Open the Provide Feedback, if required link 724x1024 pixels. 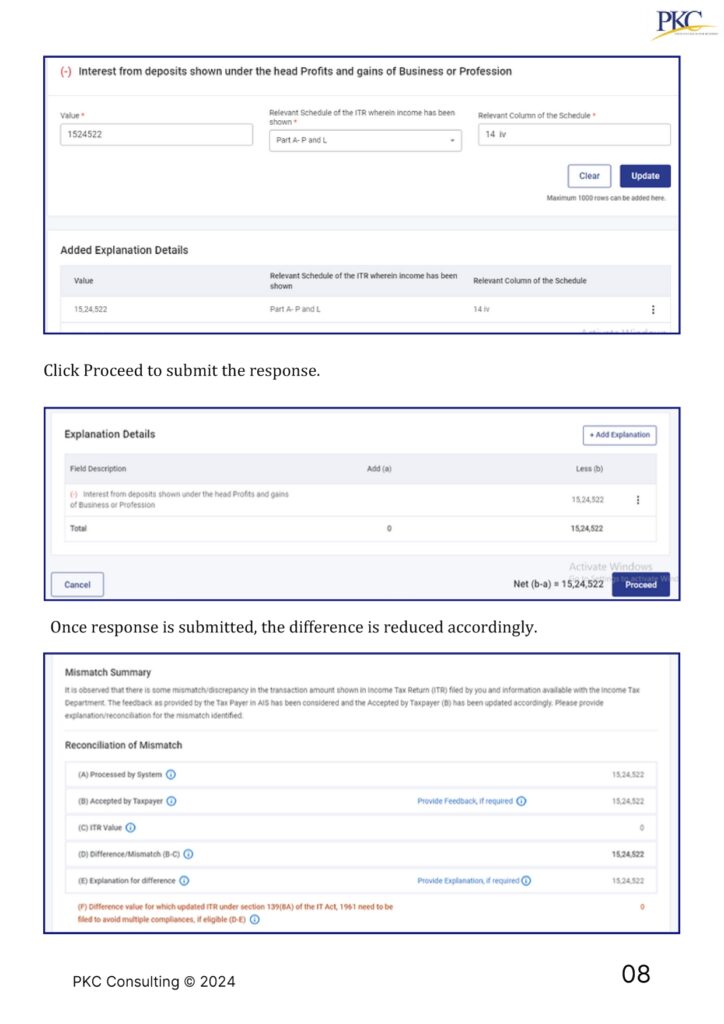pos(466,801)
